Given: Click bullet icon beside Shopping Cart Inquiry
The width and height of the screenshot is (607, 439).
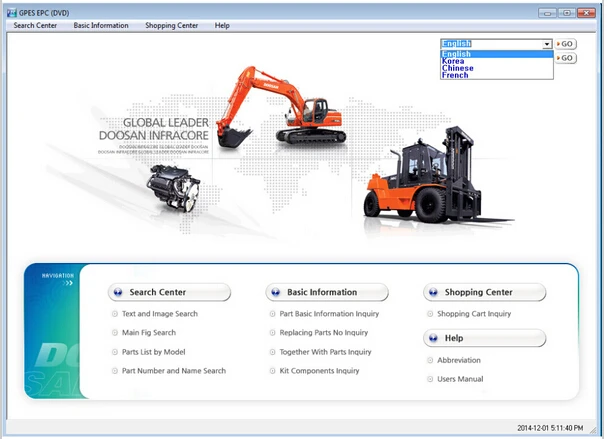Looking at the screenshot, I should click(x=430, y=314).
